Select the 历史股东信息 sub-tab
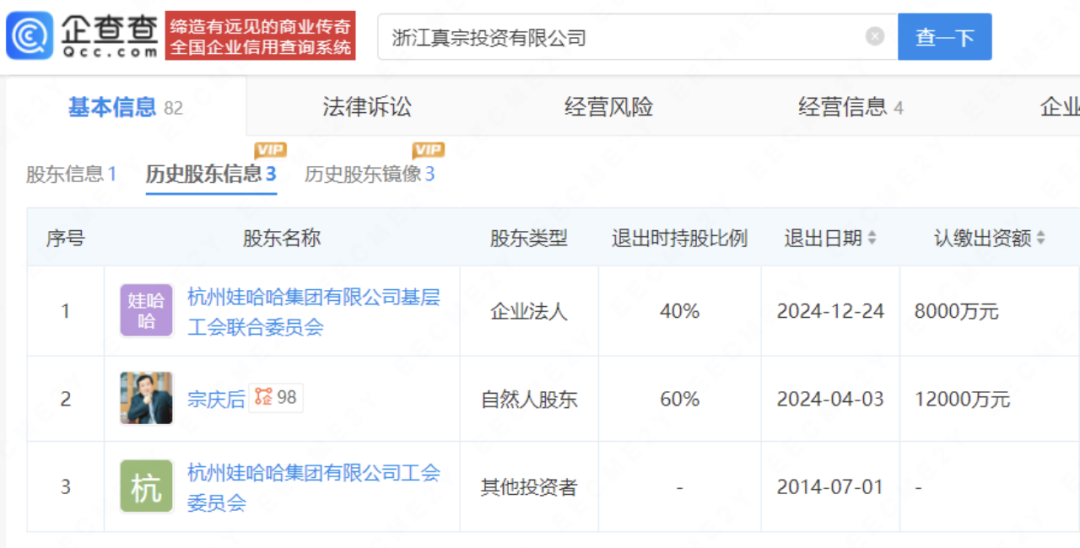 (x=211, y=173)
